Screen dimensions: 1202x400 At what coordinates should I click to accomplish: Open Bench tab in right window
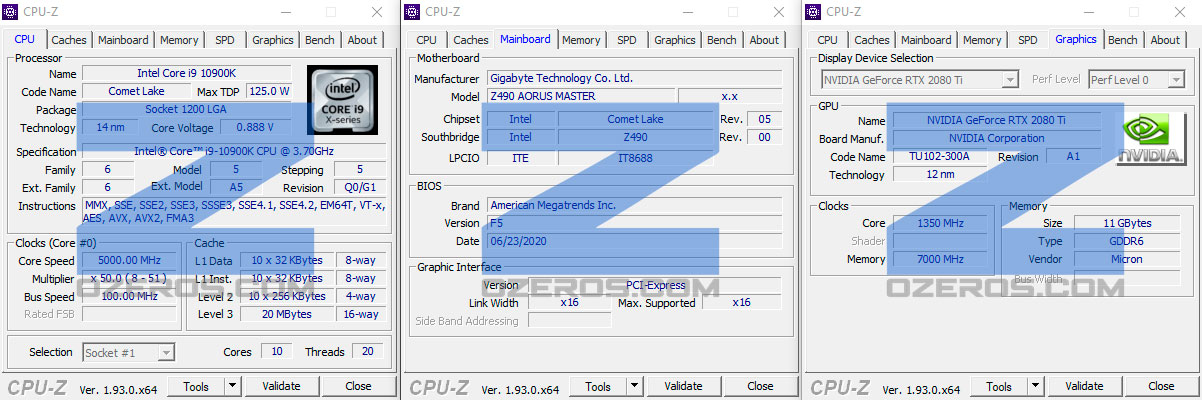click(x=1123, y=40)
